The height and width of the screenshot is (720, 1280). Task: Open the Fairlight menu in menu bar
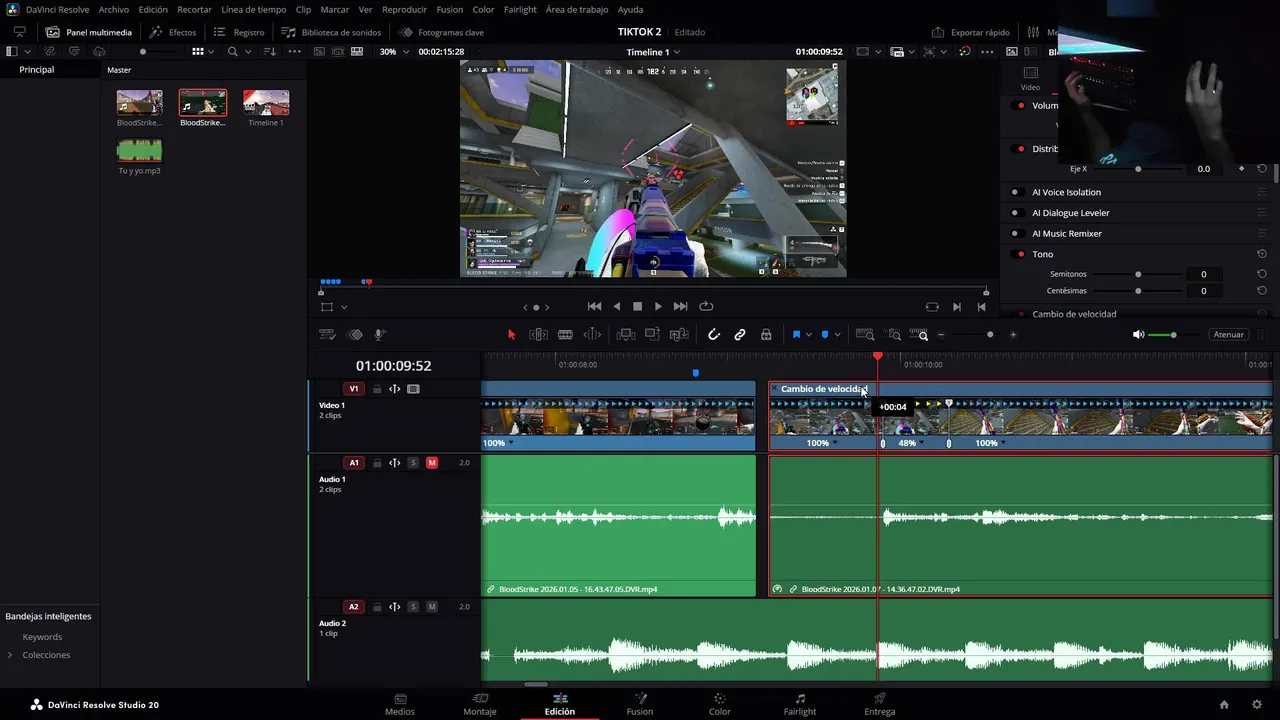(520, 9)
